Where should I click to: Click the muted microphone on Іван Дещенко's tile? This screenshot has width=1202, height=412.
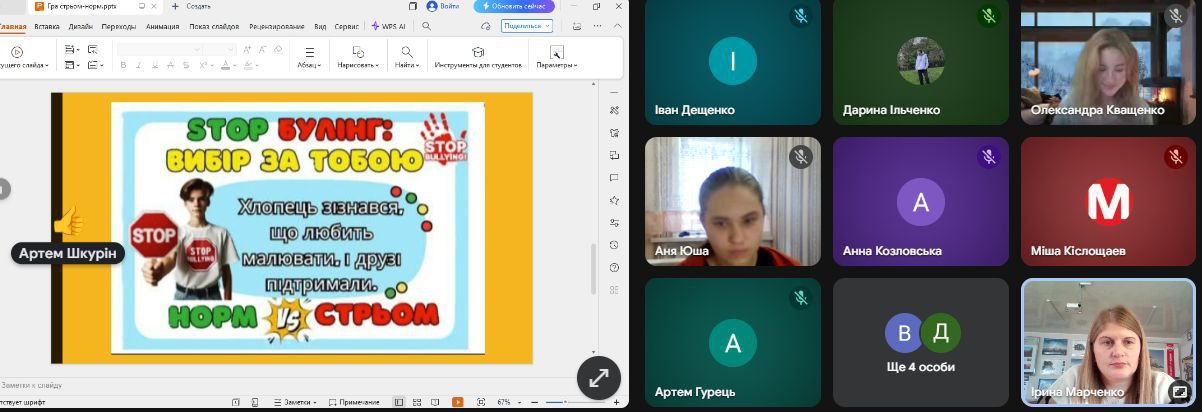800,16
